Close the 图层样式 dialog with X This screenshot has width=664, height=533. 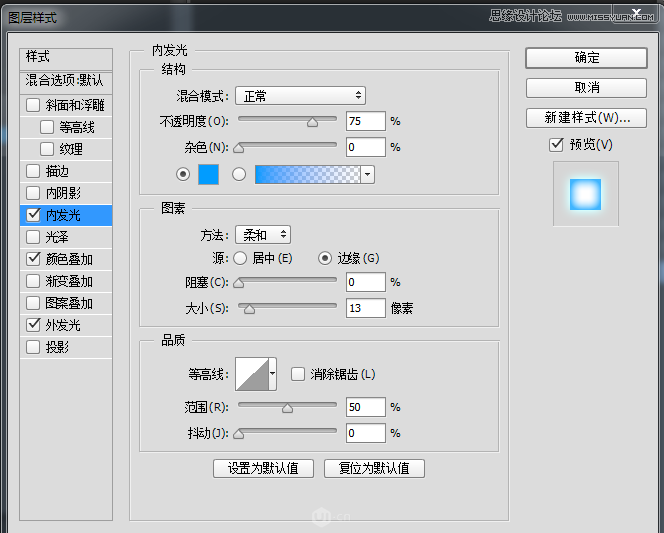(x=636, y=12)
